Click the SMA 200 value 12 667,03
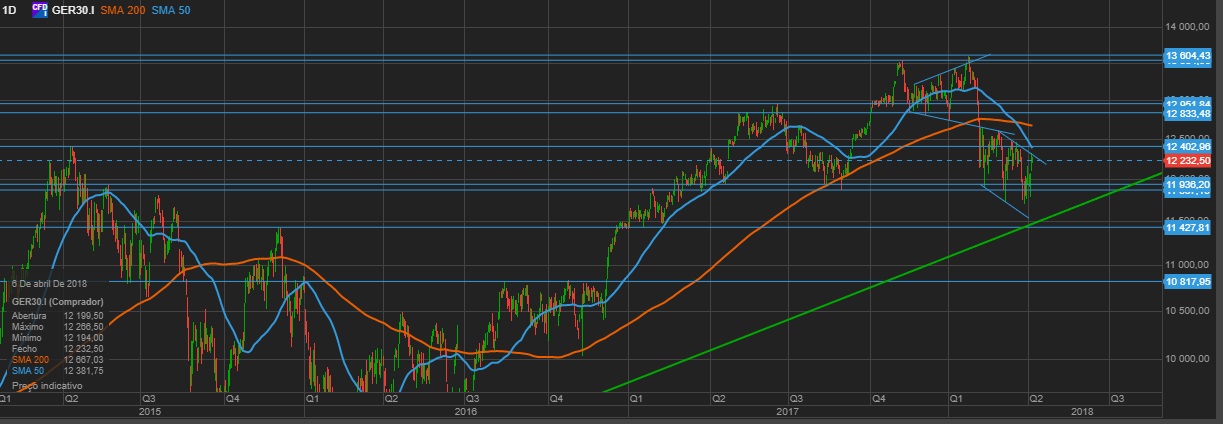 pyautogui.click(x=84, y=358)
